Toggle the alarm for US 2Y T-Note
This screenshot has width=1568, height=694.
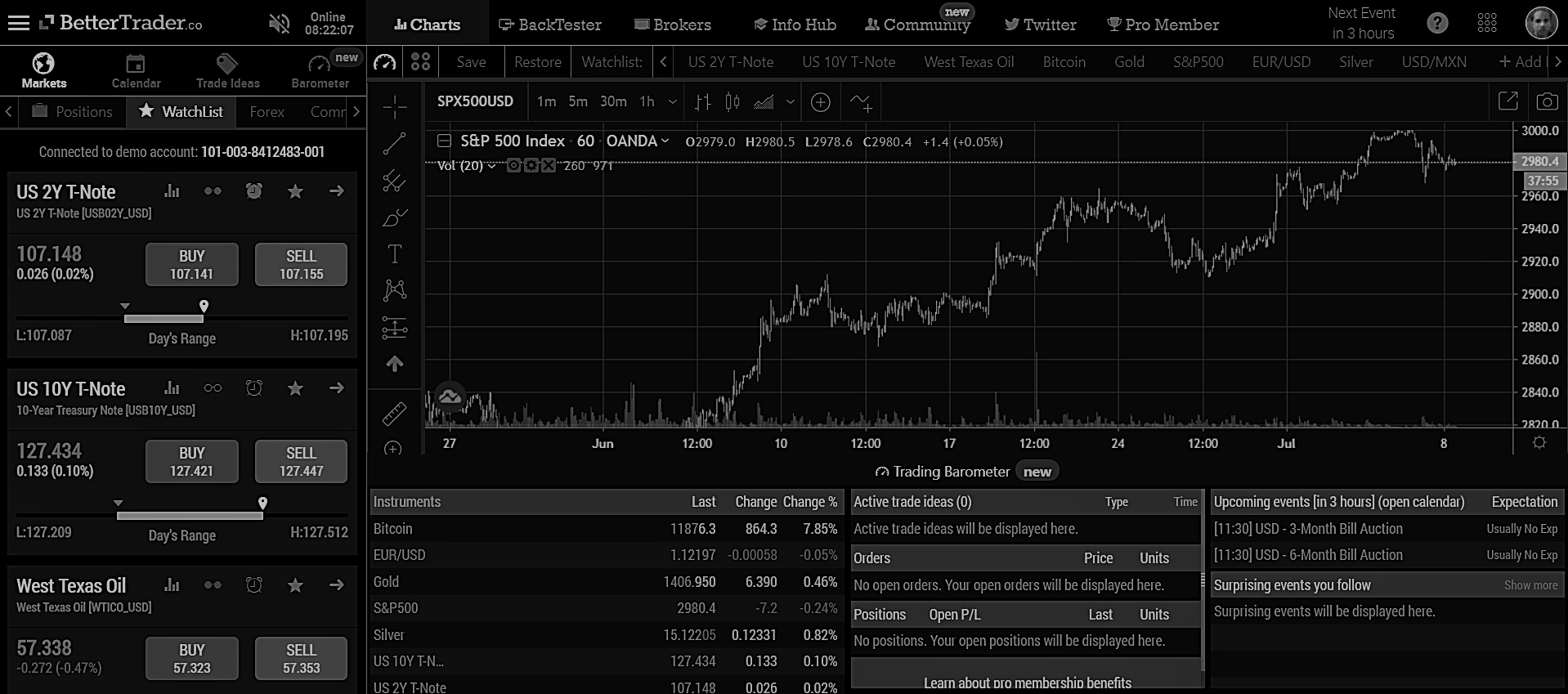click(254, 191)
